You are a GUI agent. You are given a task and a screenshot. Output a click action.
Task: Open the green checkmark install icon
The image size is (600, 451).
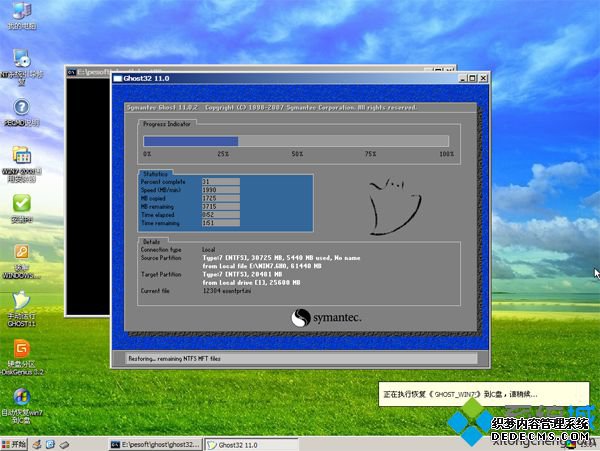point(21,203)
